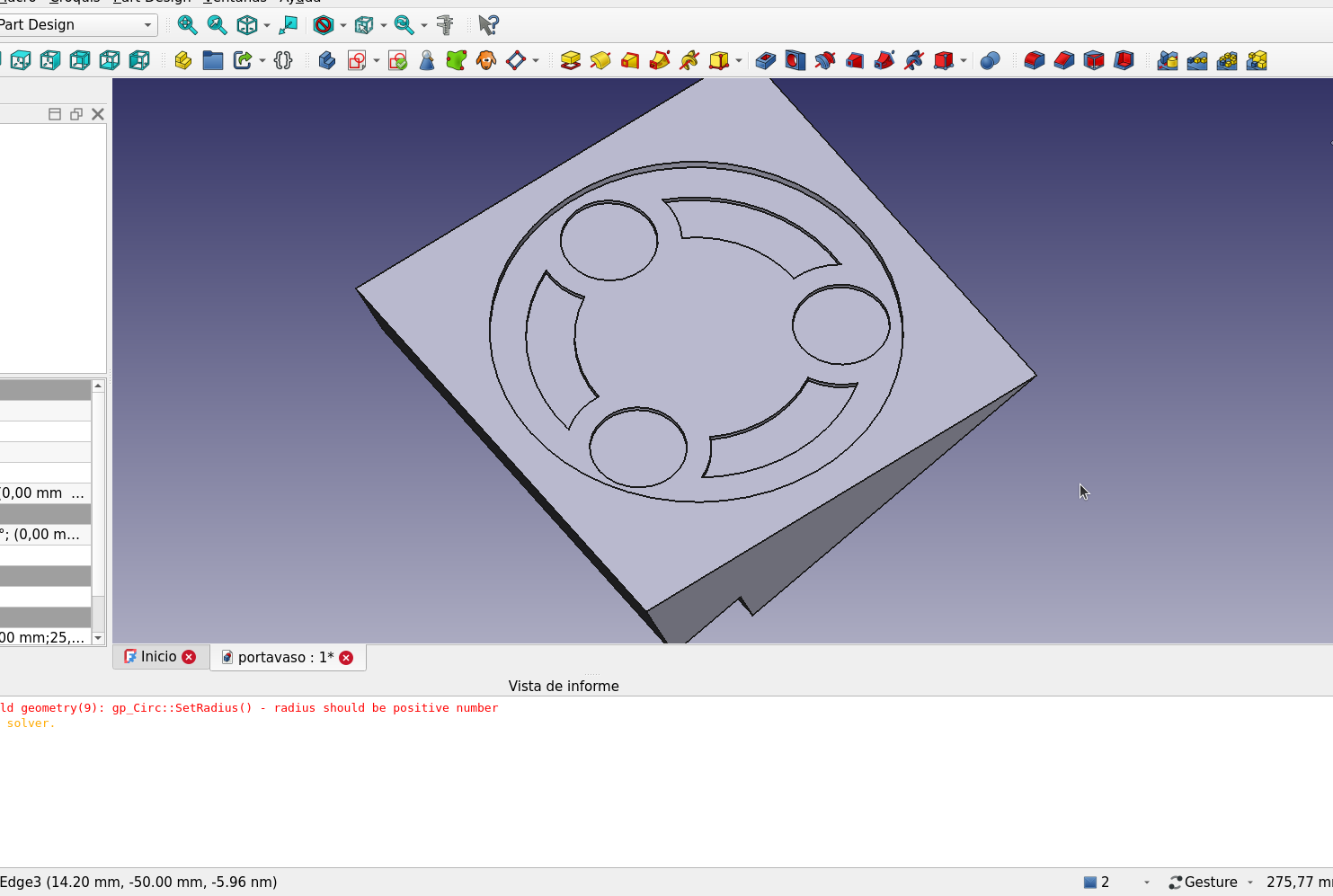Click the circular hole on the model's right
The height and width of the screenshot is (896, 1333).
840,325
